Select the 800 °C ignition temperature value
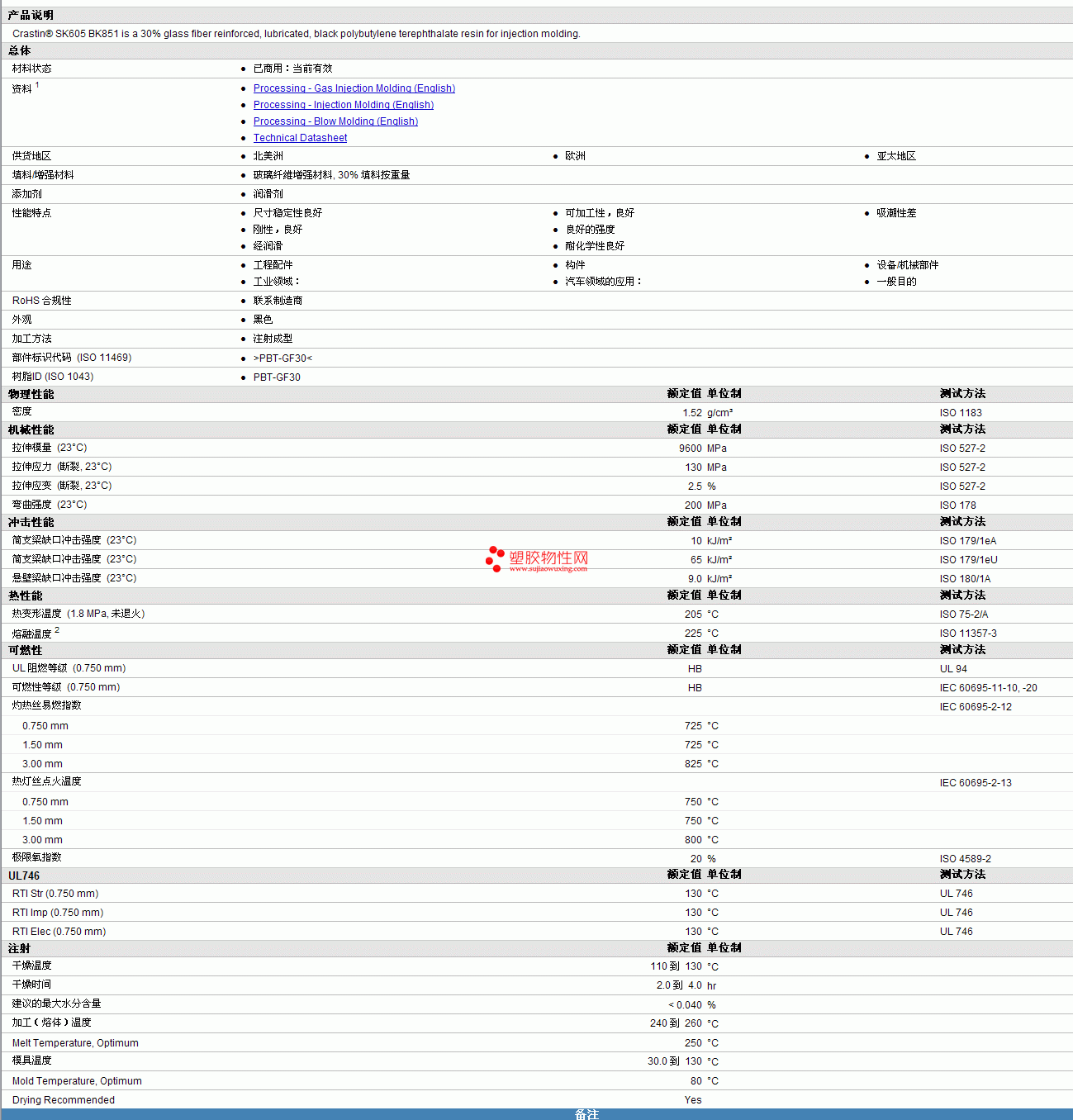Screen dimensions: 1073x1120 click(701, 840)
